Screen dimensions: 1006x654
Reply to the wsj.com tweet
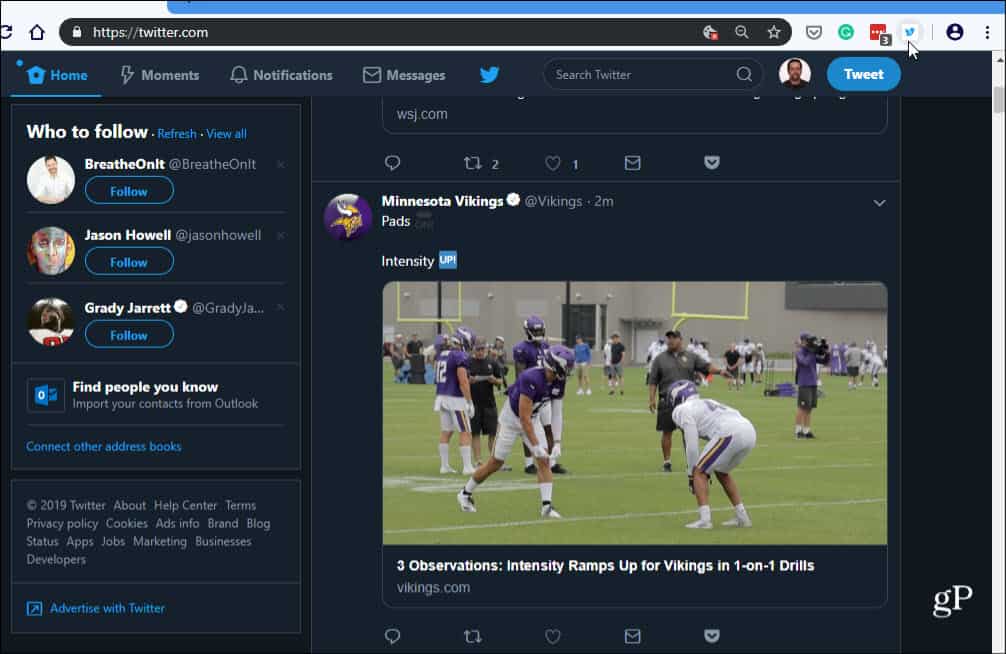point(393,163)
